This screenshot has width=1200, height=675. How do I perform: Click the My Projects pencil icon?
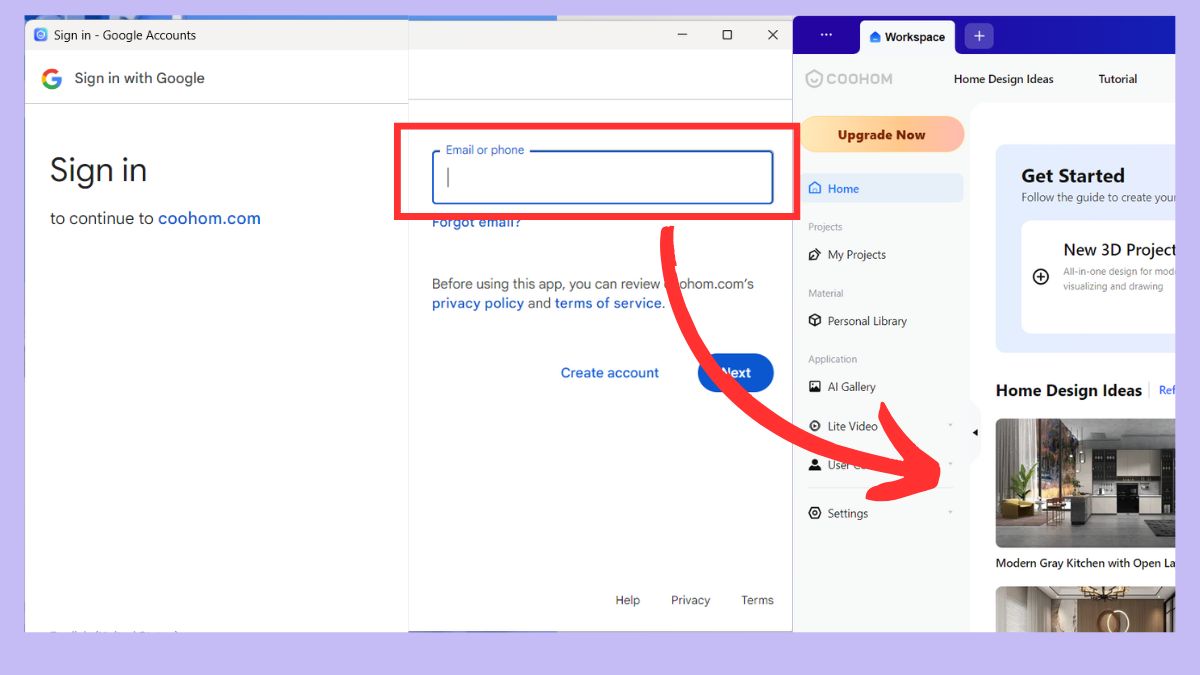815,255
